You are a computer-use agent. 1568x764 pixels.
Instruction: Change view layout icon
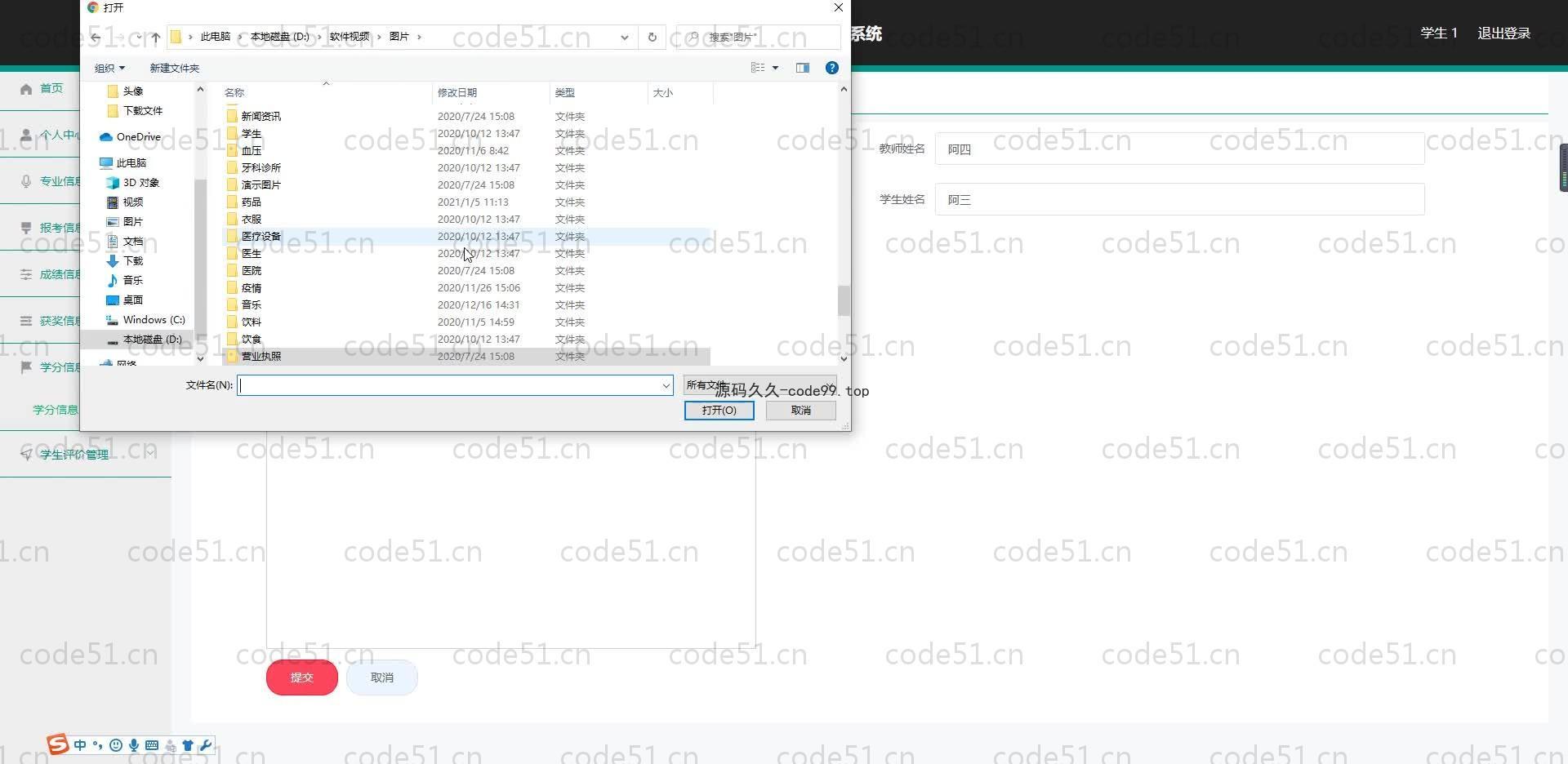click(x=758, y=68)
